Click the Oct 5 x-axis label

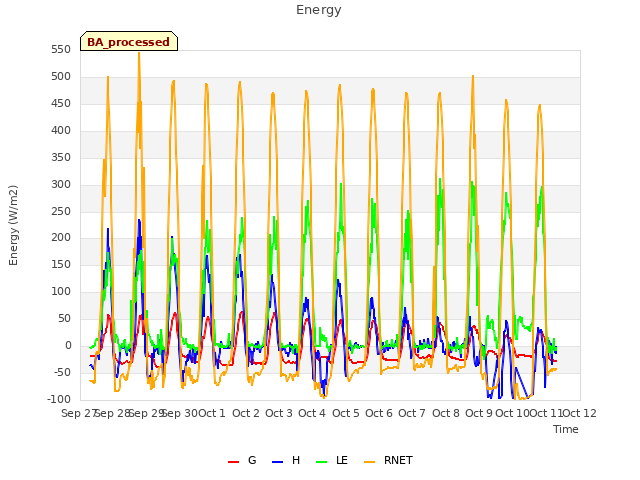(346, 413)
